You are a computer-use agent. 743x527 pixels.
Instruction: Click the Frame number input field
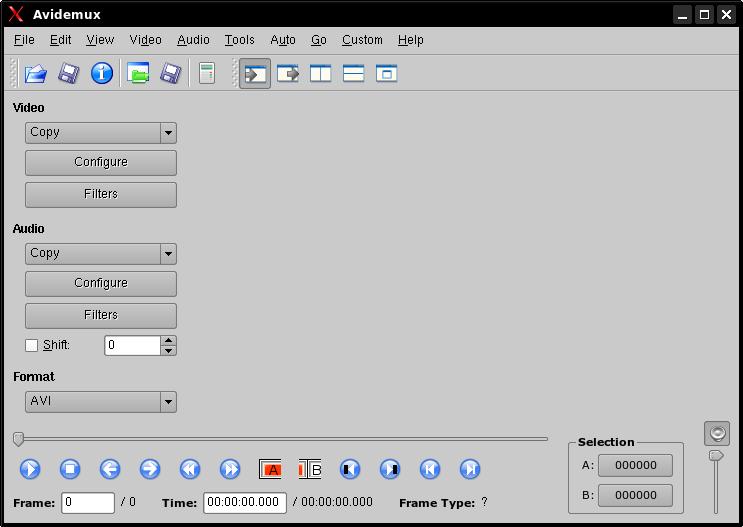click(x=88, y=502)
